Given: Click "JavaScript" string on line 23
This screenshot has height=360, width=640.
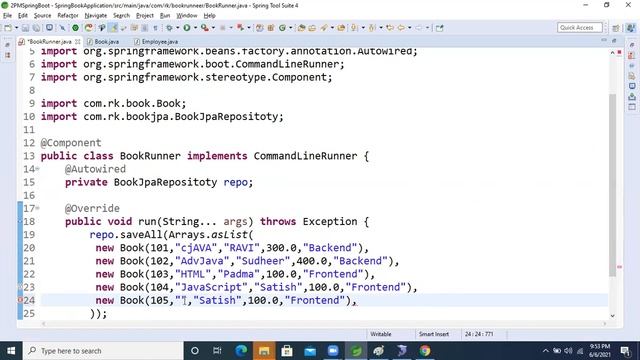Looking at the screenshot, I should point(211,287).
